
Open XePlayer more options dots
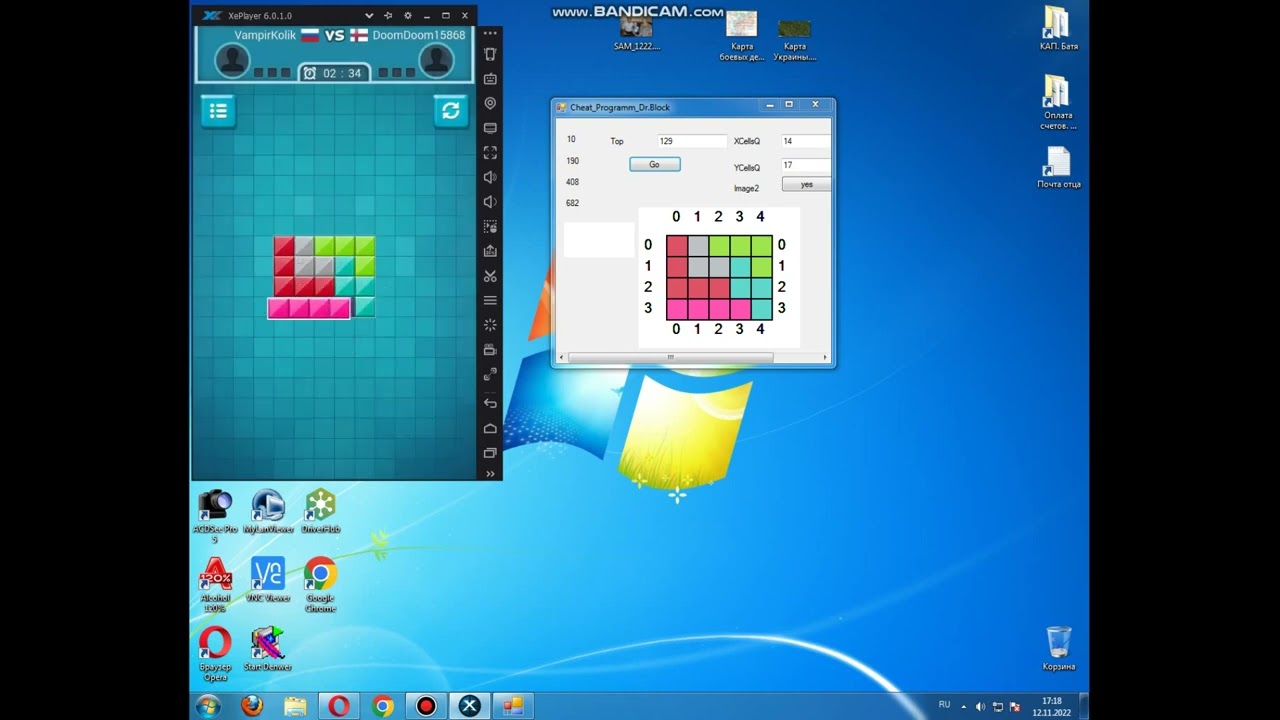click(x=490, y=34)
